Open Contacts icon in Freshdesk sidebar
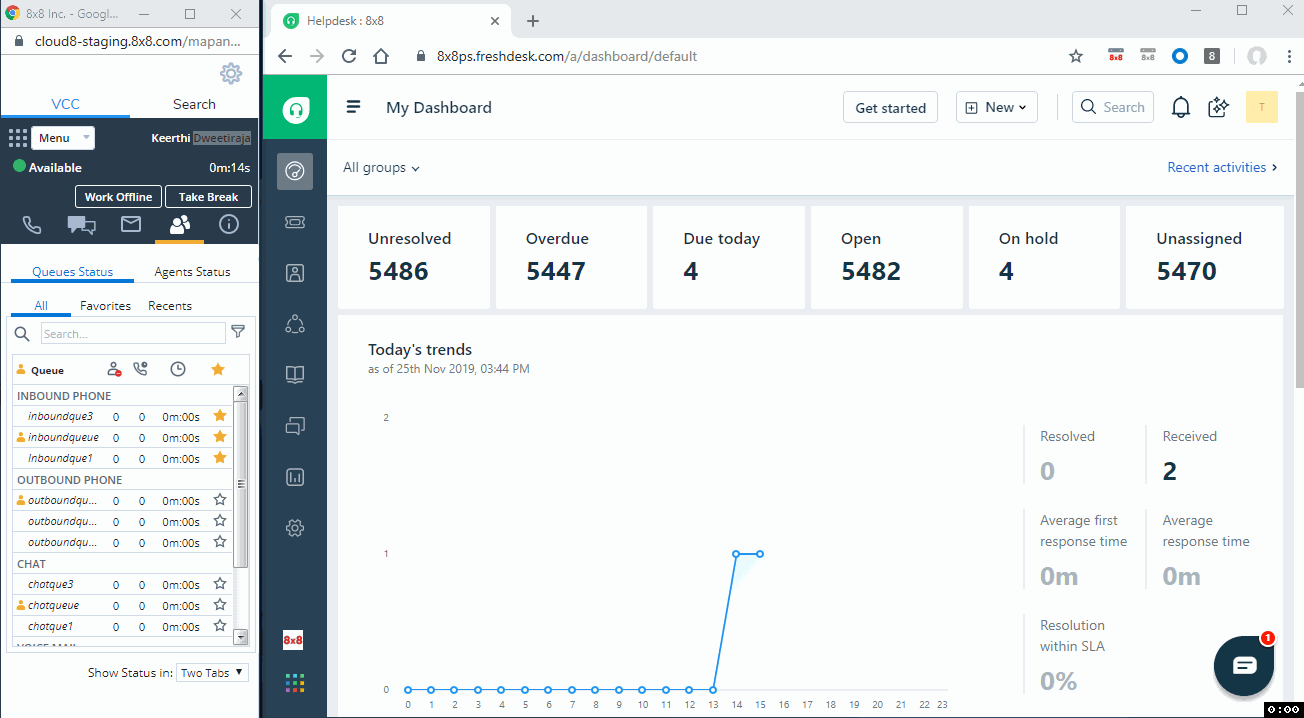Image resolution: width=1304 pixels, height=718 pixels. pos(295,273)
